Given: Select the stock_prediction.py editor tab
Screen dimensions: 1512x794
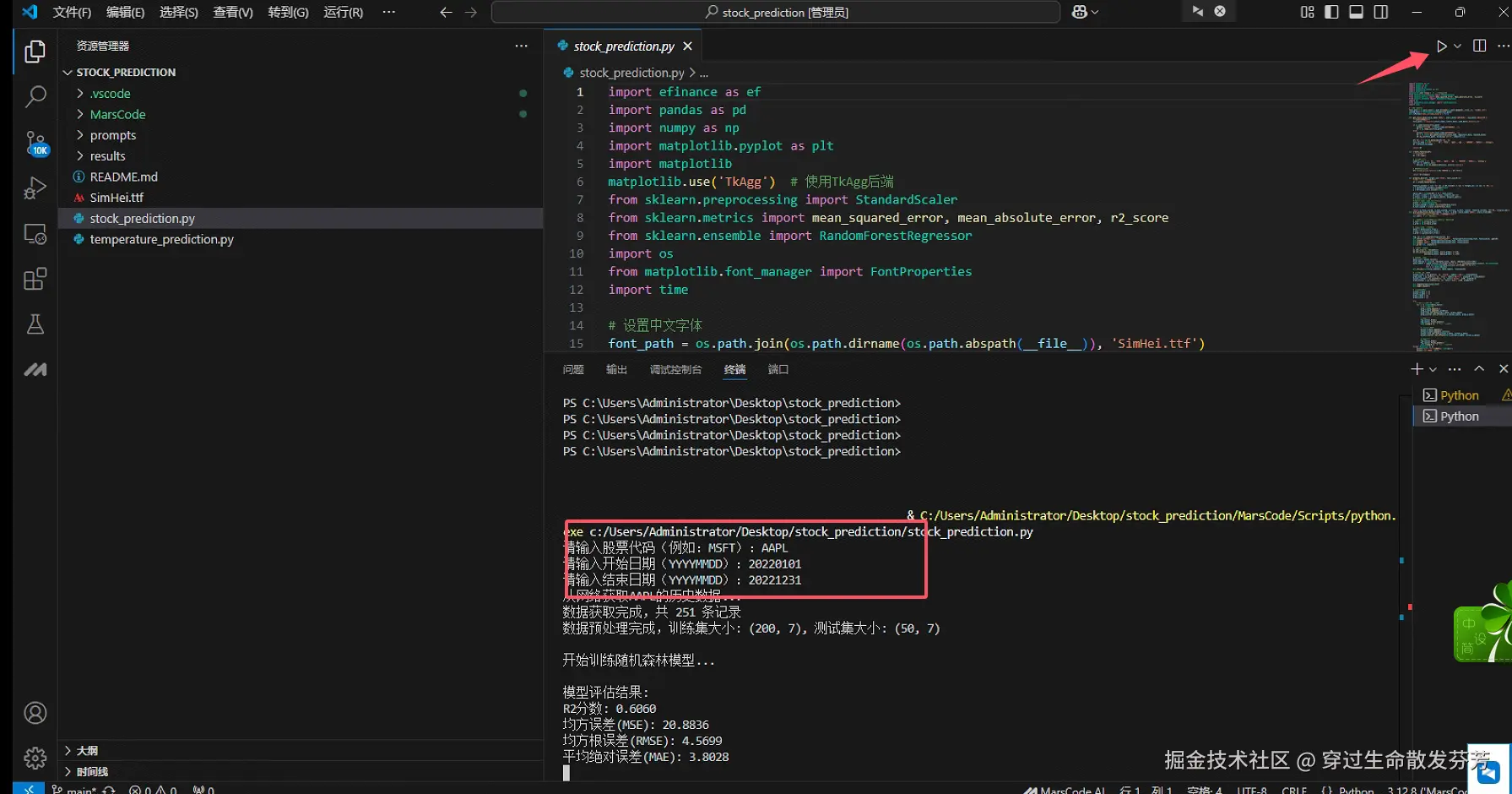Looking at the screenshot, I should pos(623,46).
